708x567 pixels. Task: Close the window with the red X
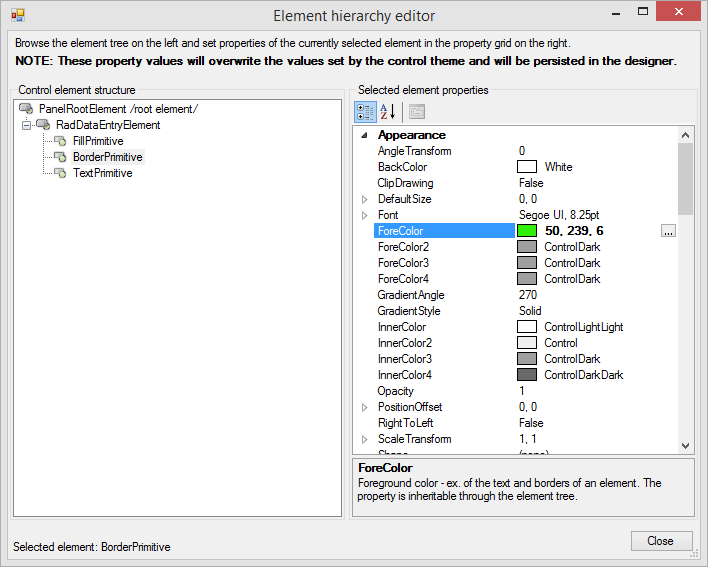pyautogui.click(x=679, y=11)
